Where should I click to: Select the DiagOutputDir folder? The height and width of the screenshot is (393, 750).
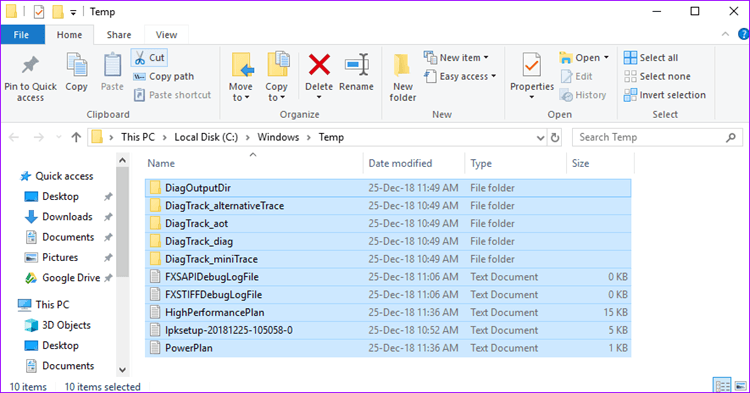388,188
